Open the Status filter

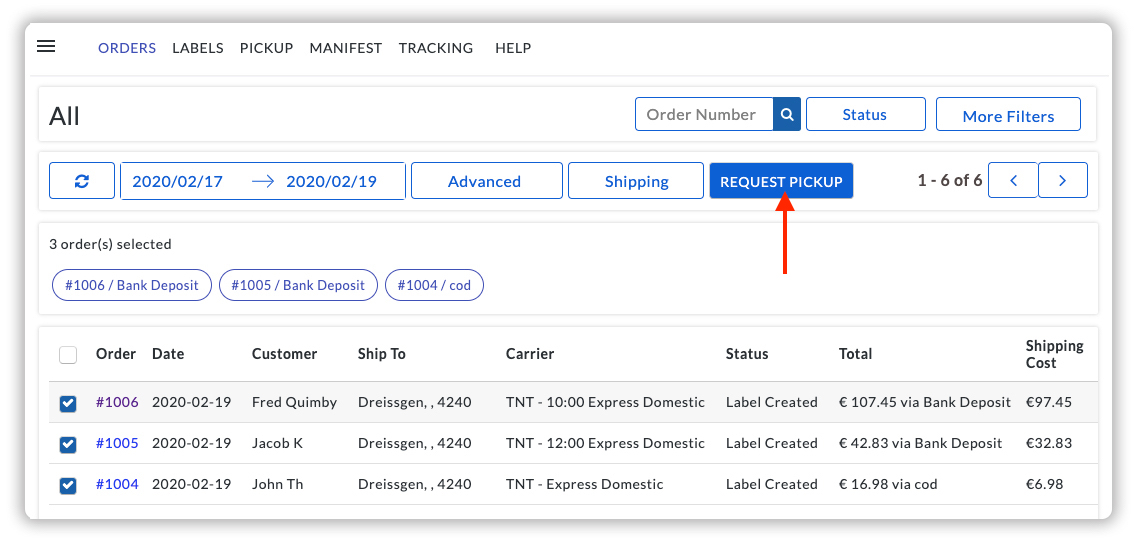865,115
